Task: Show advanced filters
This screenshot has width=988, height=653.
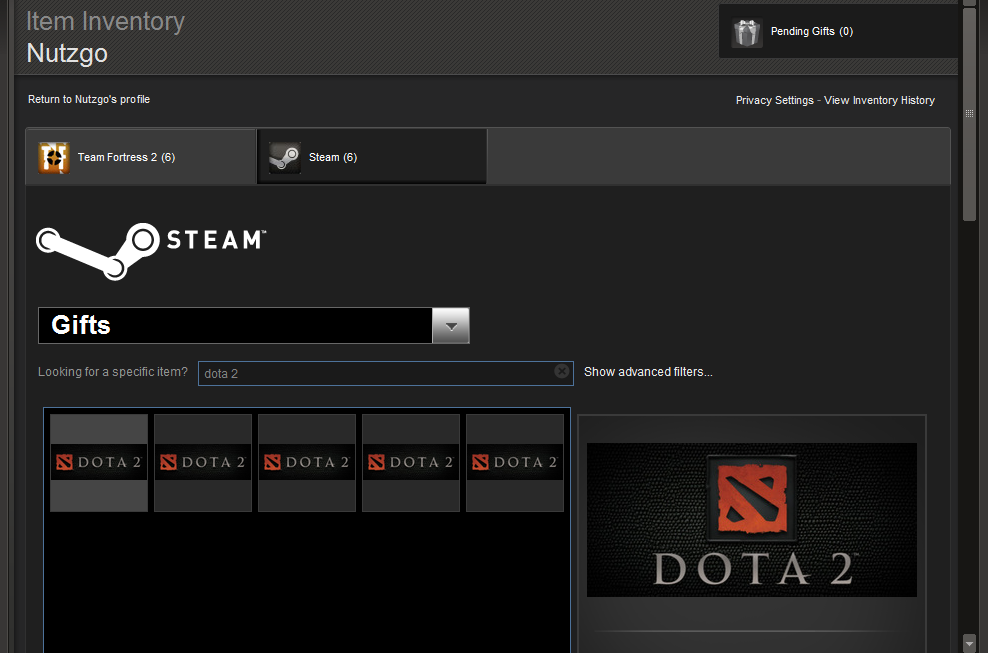Action: coord(648,372)
